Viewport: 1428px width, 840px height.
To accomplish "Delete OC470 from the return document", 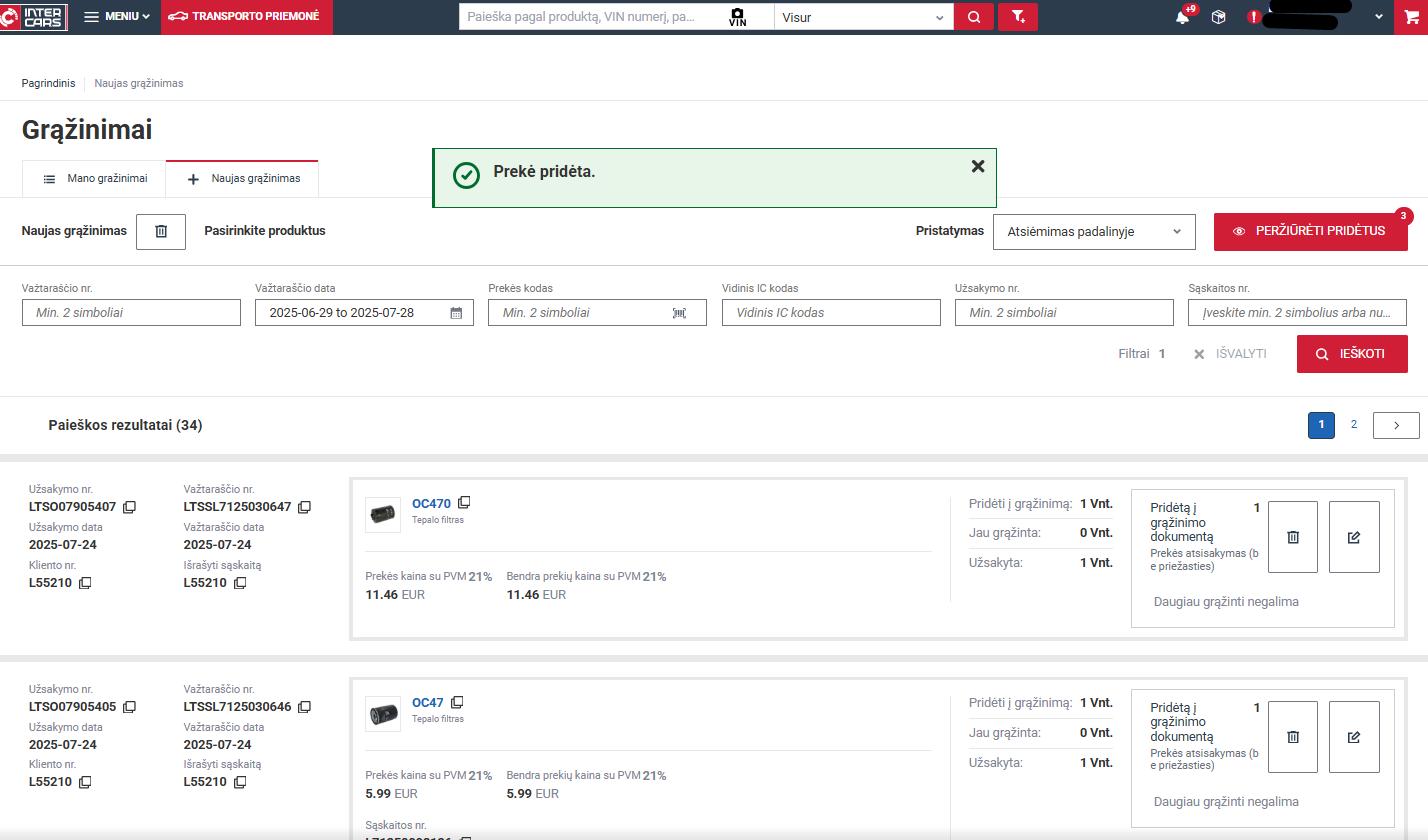I will pos(1293,537).
